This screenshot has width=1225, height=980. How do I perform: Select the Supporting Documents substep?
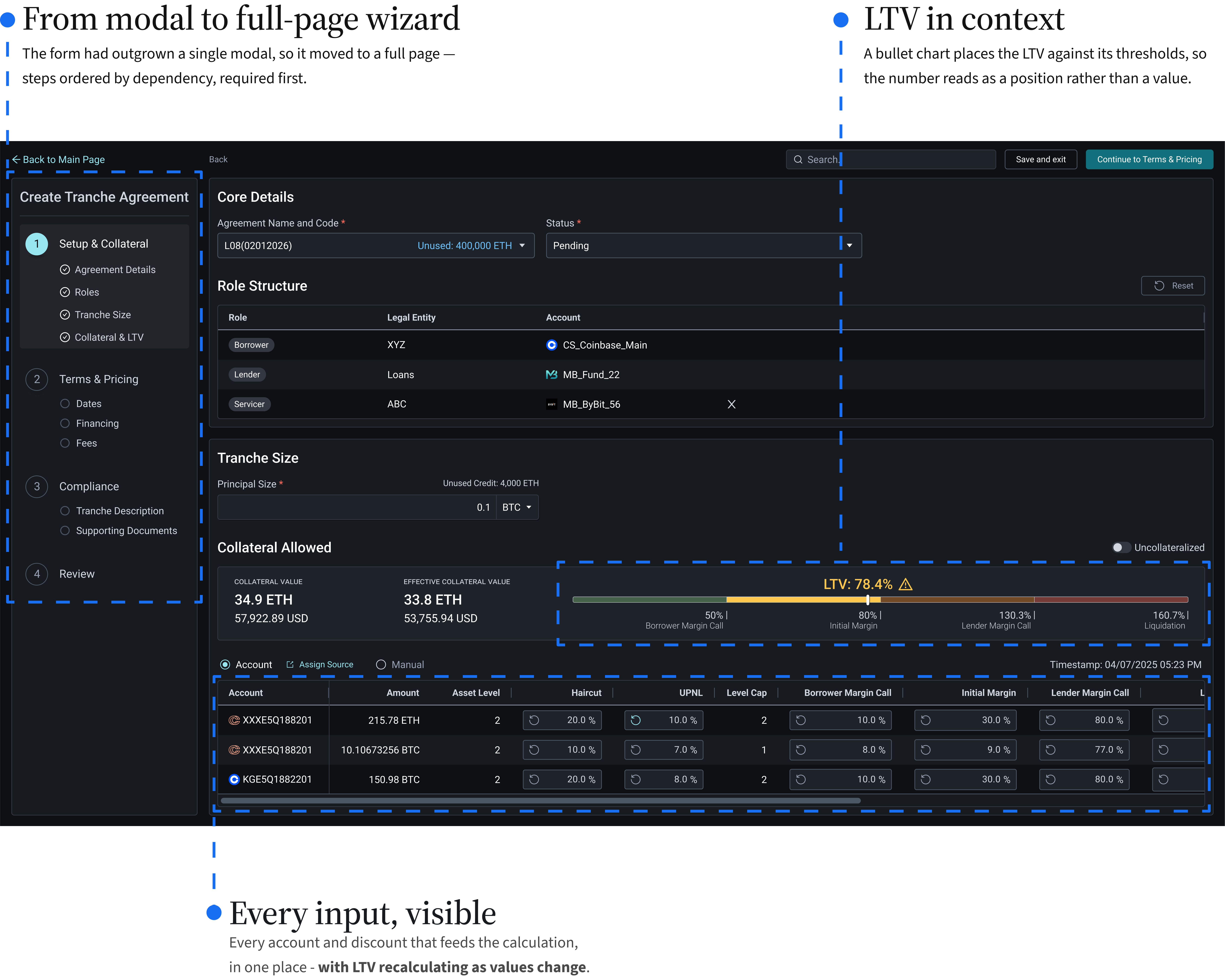(119, 531)
